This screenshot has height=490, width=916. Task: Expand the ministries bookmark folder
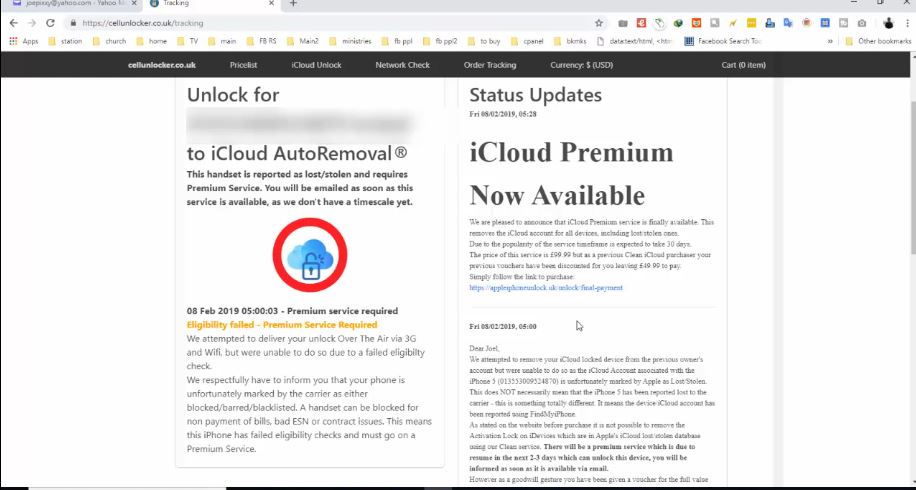[x=368, y=41]
